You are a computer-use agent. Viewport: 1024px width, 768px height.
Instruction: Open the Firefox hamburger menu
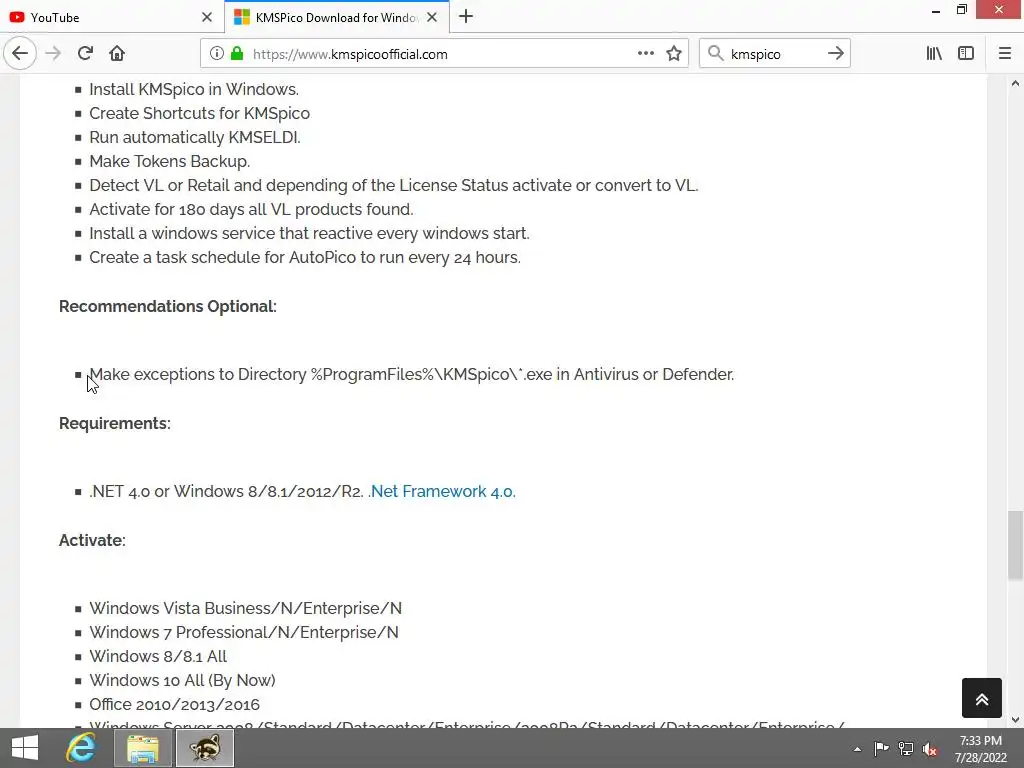[1004, 54]
